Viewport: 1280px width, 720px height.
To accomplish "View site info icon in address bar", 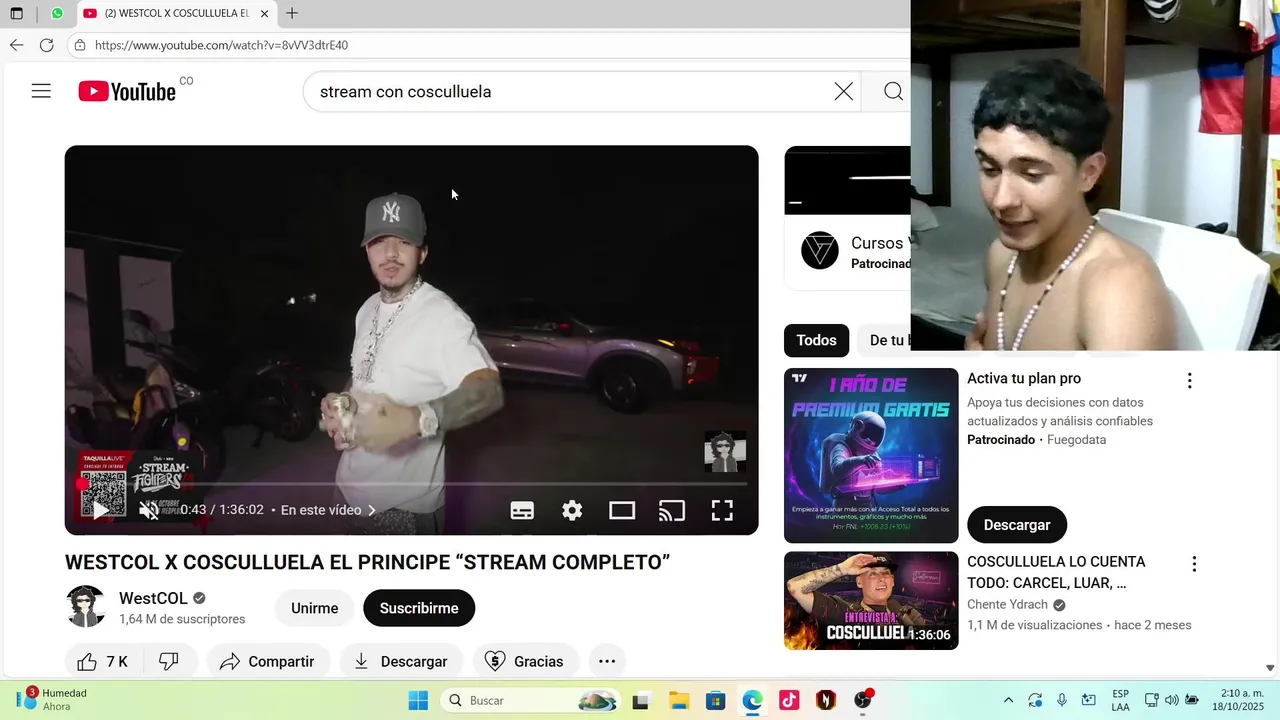I will coord(80,45).
